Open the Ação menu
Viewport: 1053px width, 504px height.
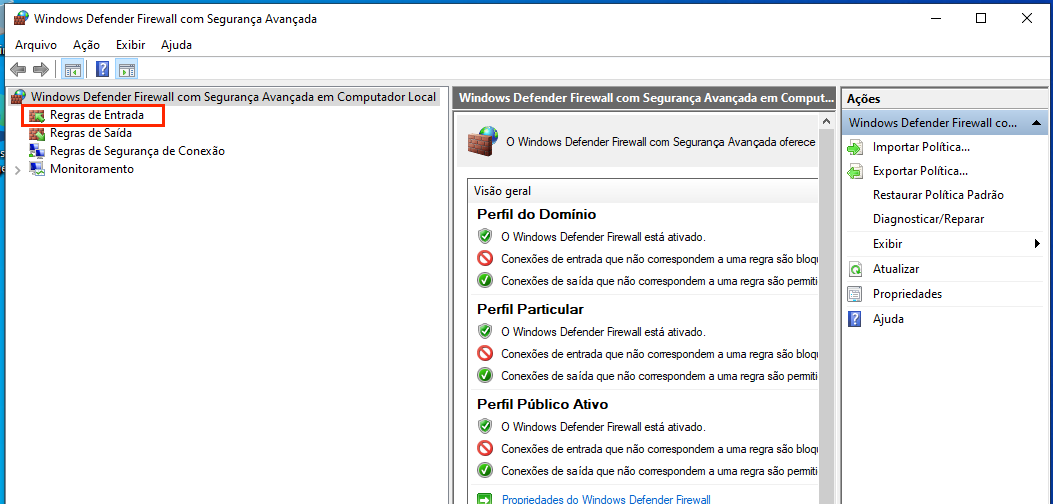87,45
